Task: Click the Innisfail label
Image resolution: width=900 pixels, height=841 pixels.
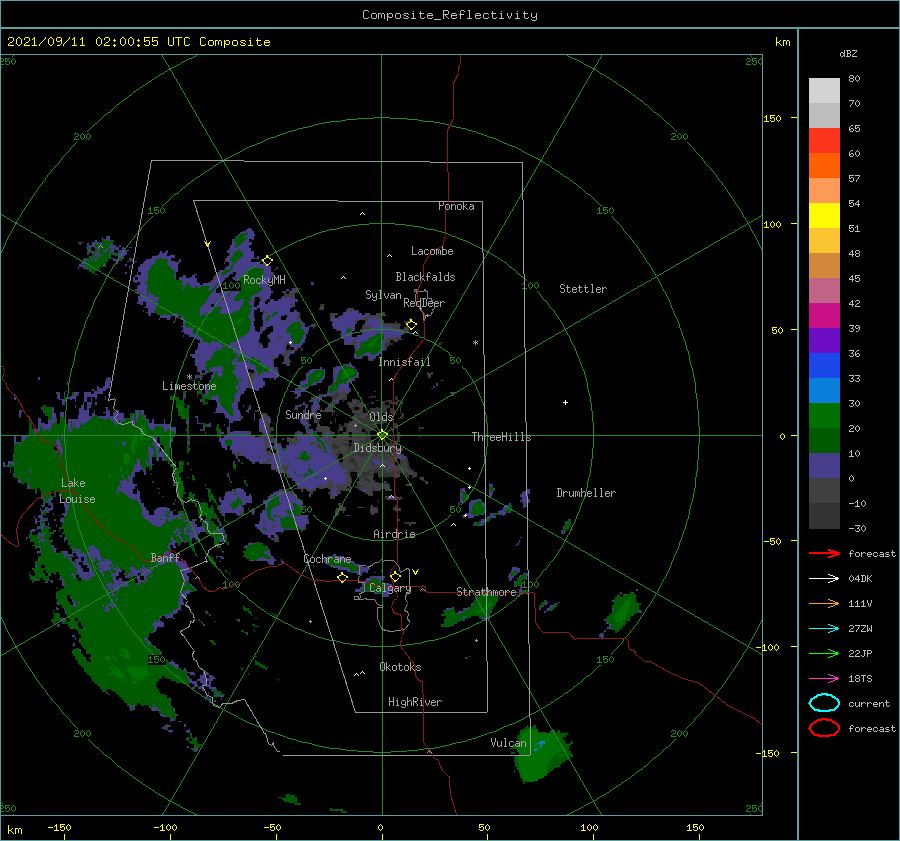Action: coord(404,362)
